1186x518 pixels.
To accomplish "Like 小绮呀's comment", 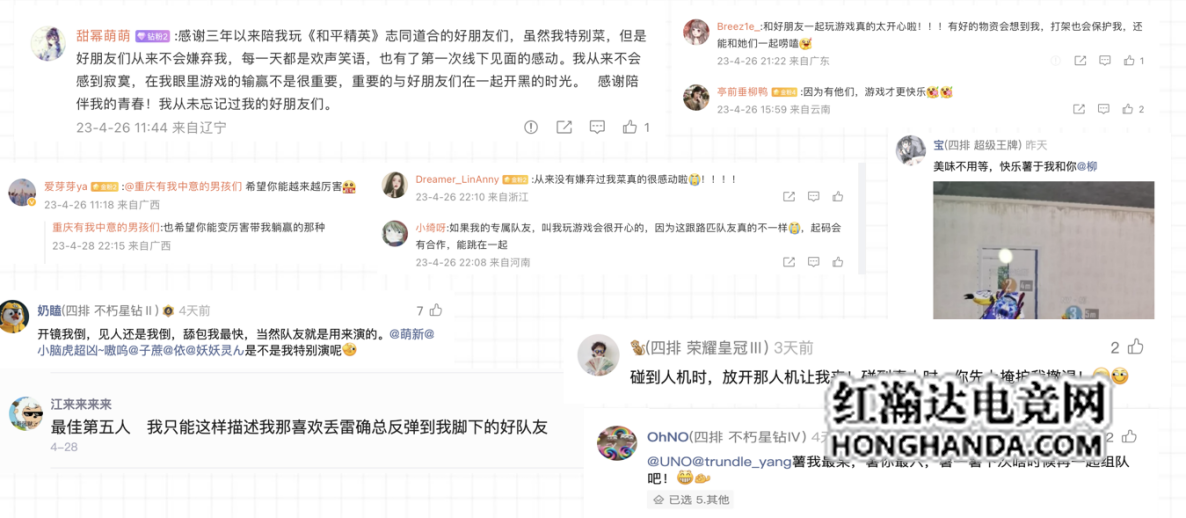I will (837, 262).
